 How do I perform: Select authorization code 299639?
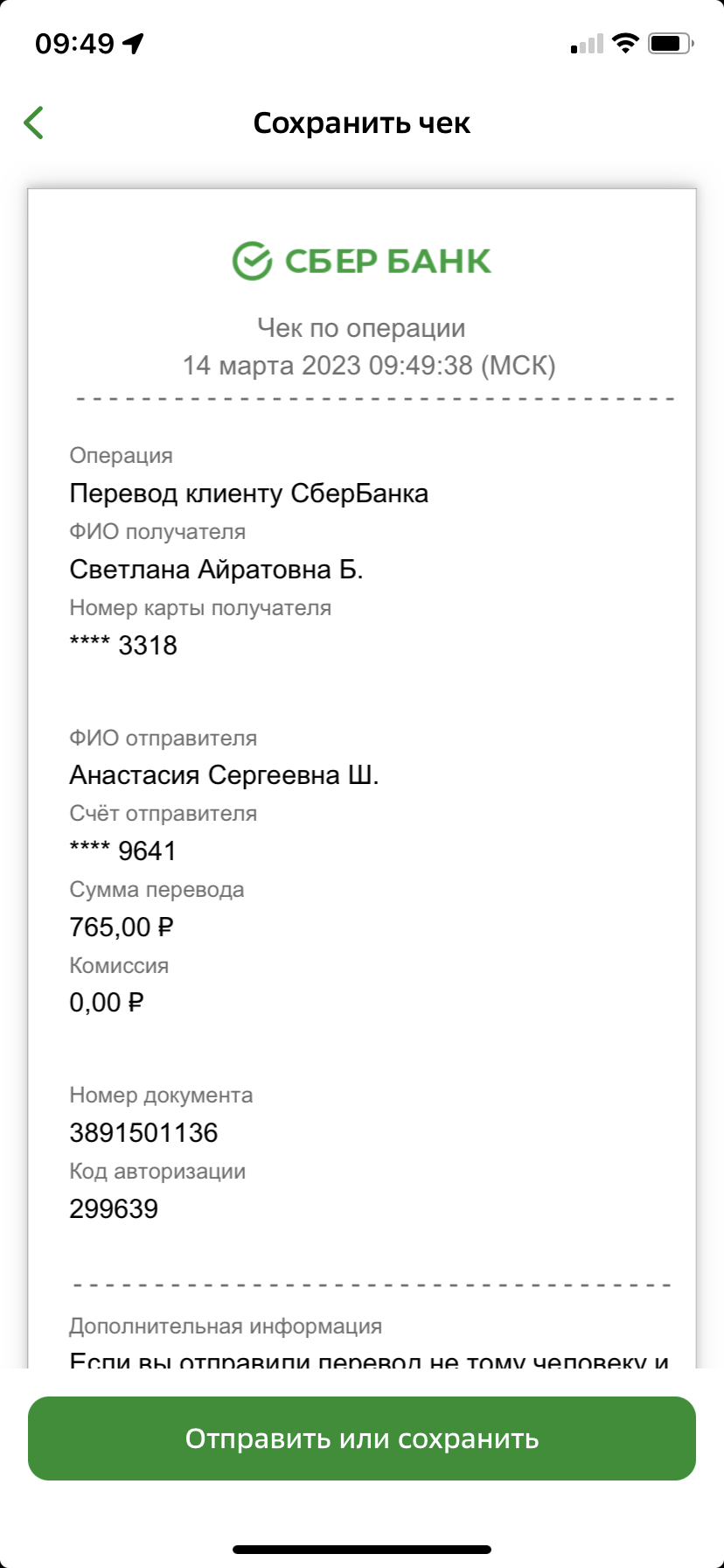[114, 1209]
